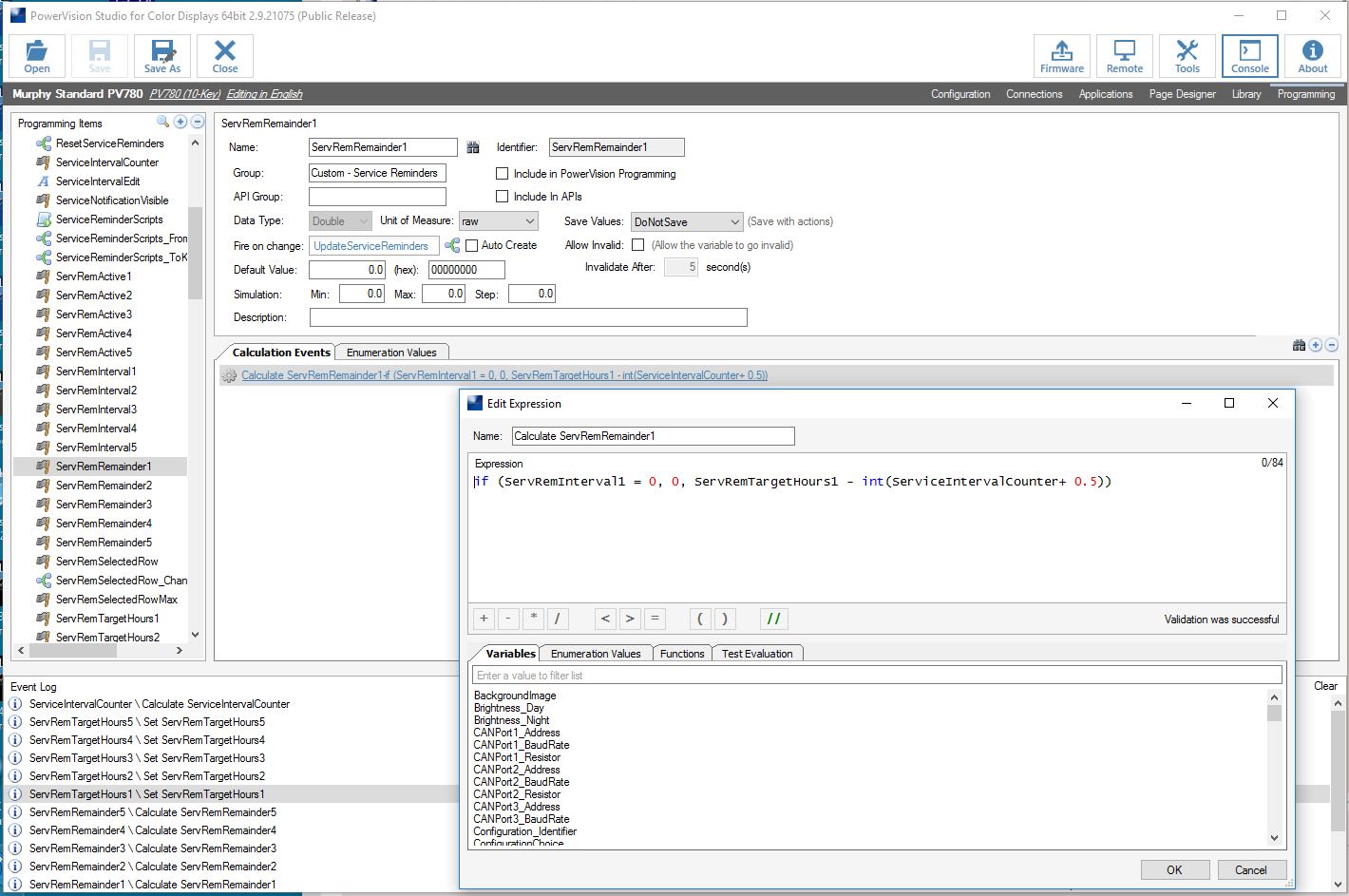1349x896 pixels.
Task: Open the Remote tool
Action: (x=1125, y=56)
